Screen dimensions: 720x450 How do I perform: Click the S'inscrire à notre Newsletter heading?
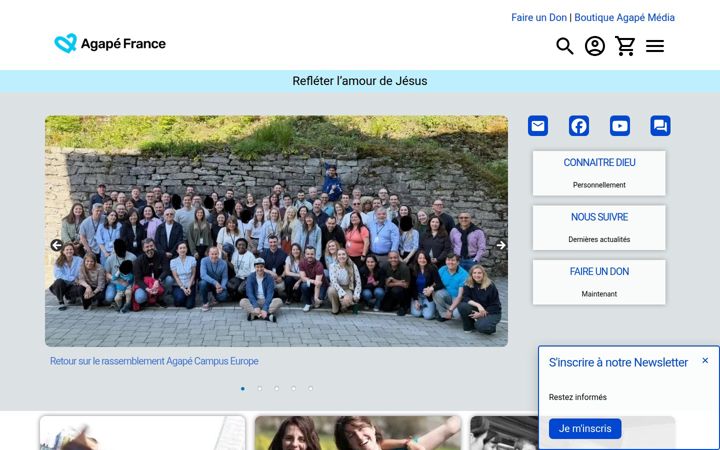[618, 362]
